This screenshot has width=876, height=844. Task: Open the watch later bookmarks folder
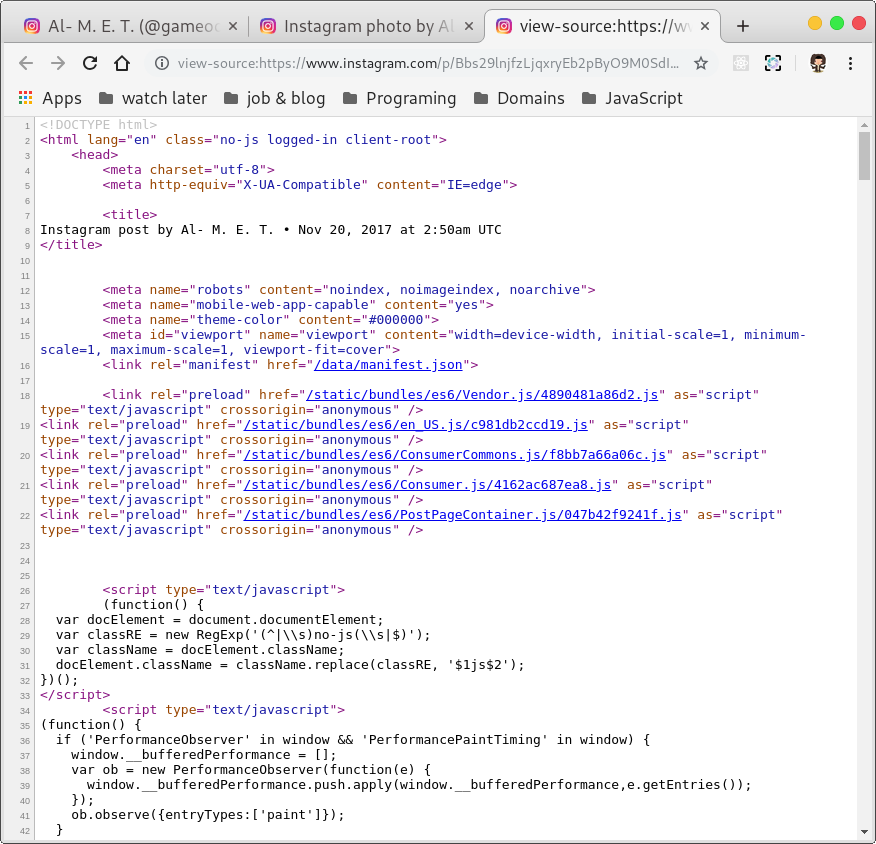coord(153,98)
